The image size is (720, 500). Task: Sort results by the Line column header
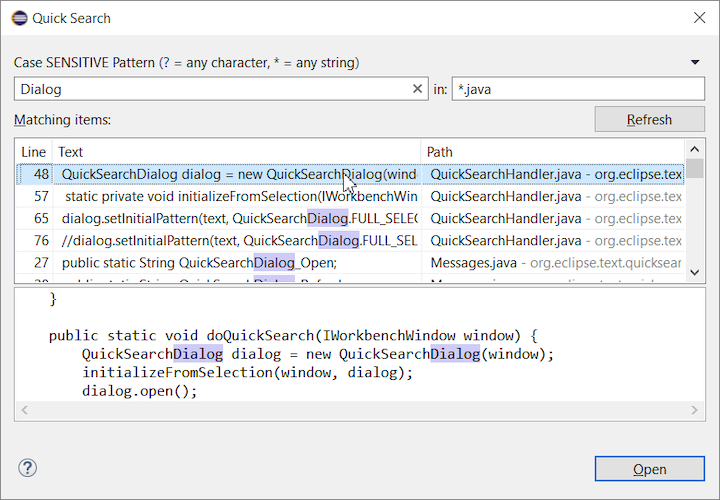click(34, 152)
